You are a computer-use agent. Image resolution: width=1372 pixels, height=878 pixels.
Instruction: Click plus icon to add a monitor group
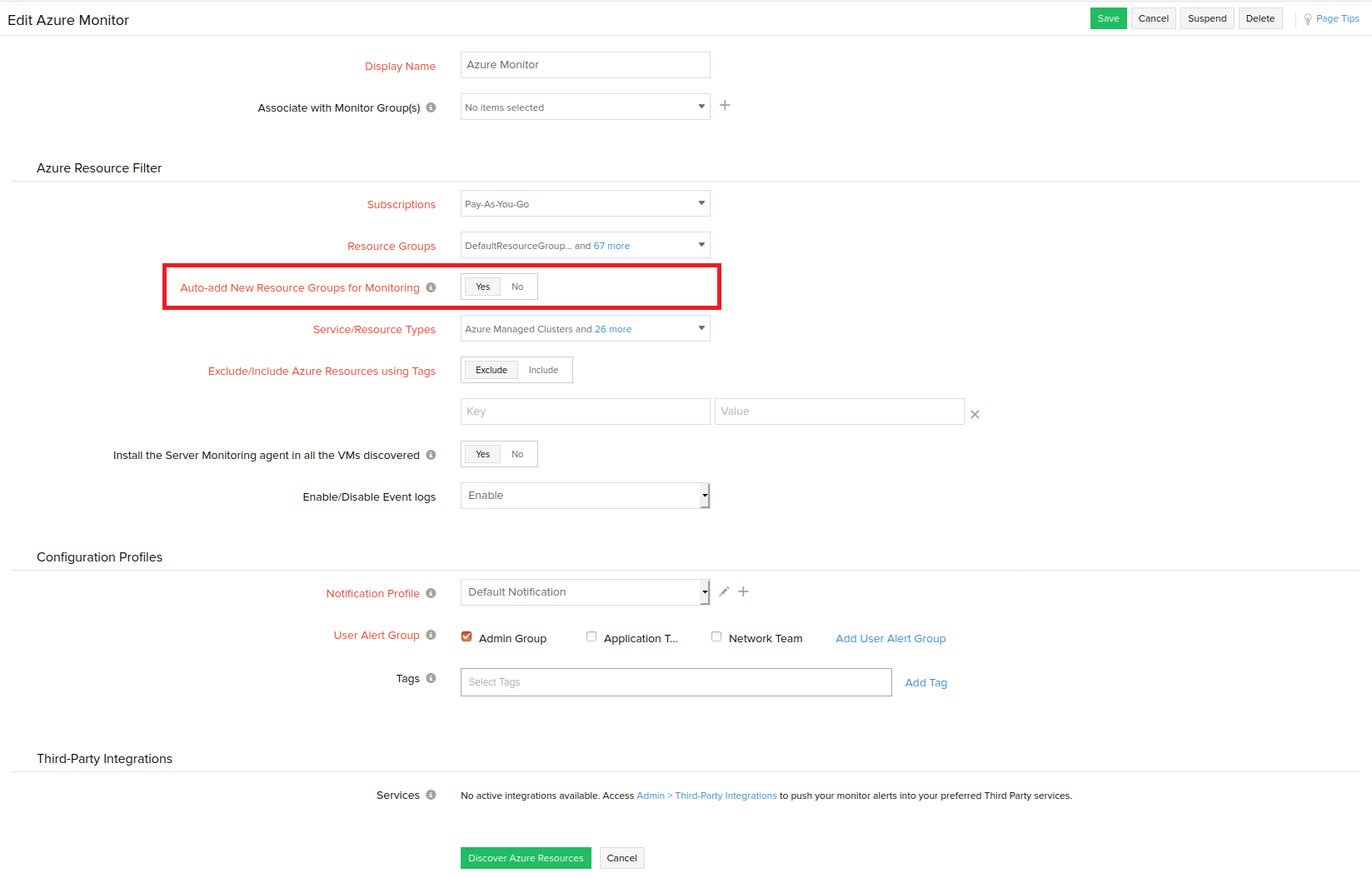(x=725, y=105)
